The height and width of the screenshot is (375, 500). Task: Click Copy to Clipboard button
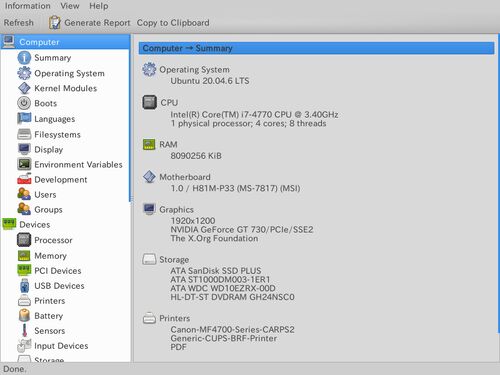coord(173,23)
